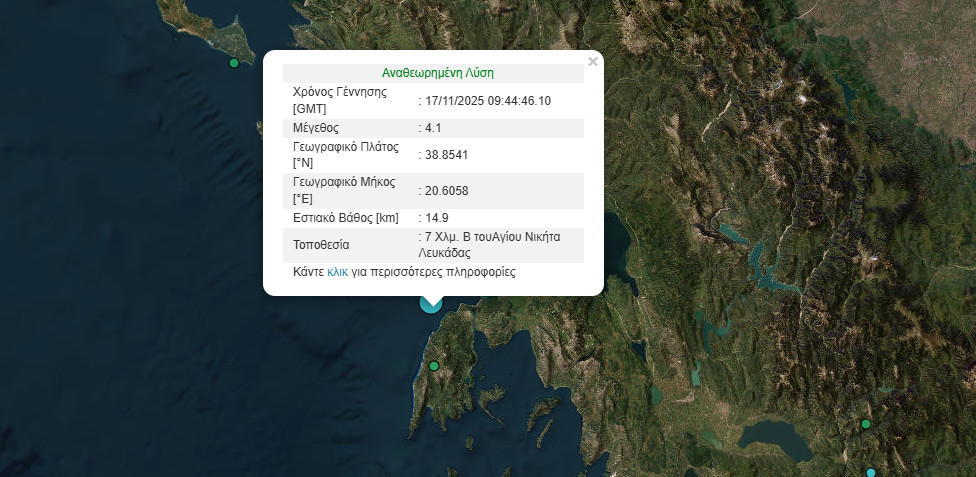Screen dimensions: 976x477
Task: Click the origin time value 17/11/2025 09:44:46.10
Action: tap(488, 101)
